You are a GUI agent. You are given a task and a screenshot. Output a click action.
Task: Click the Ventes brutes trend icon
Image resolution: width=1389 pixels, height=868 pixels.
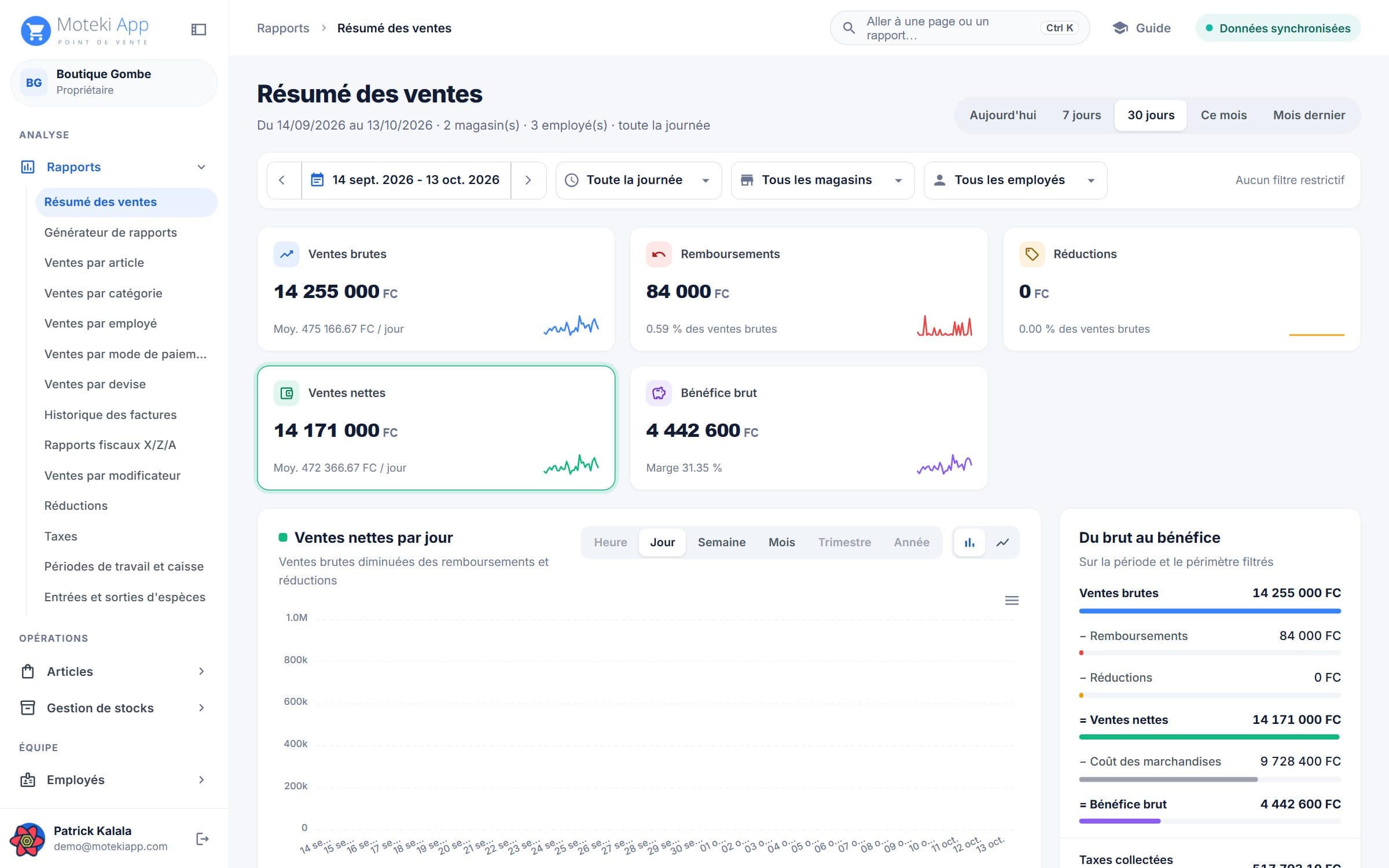[x=286, y=254]
